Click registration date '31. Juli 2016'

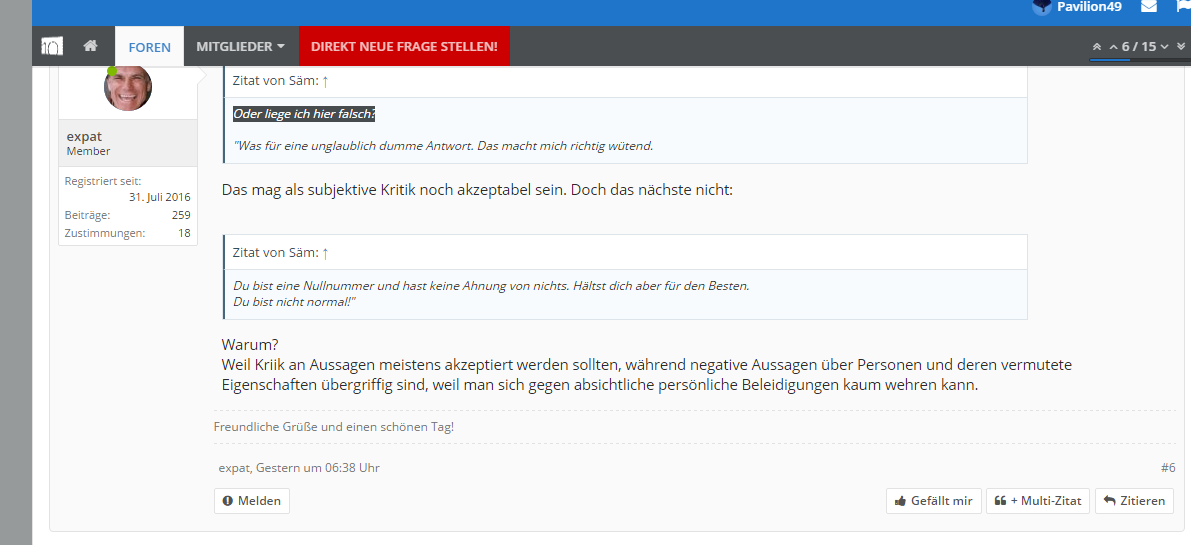click(x=160, y=197)
